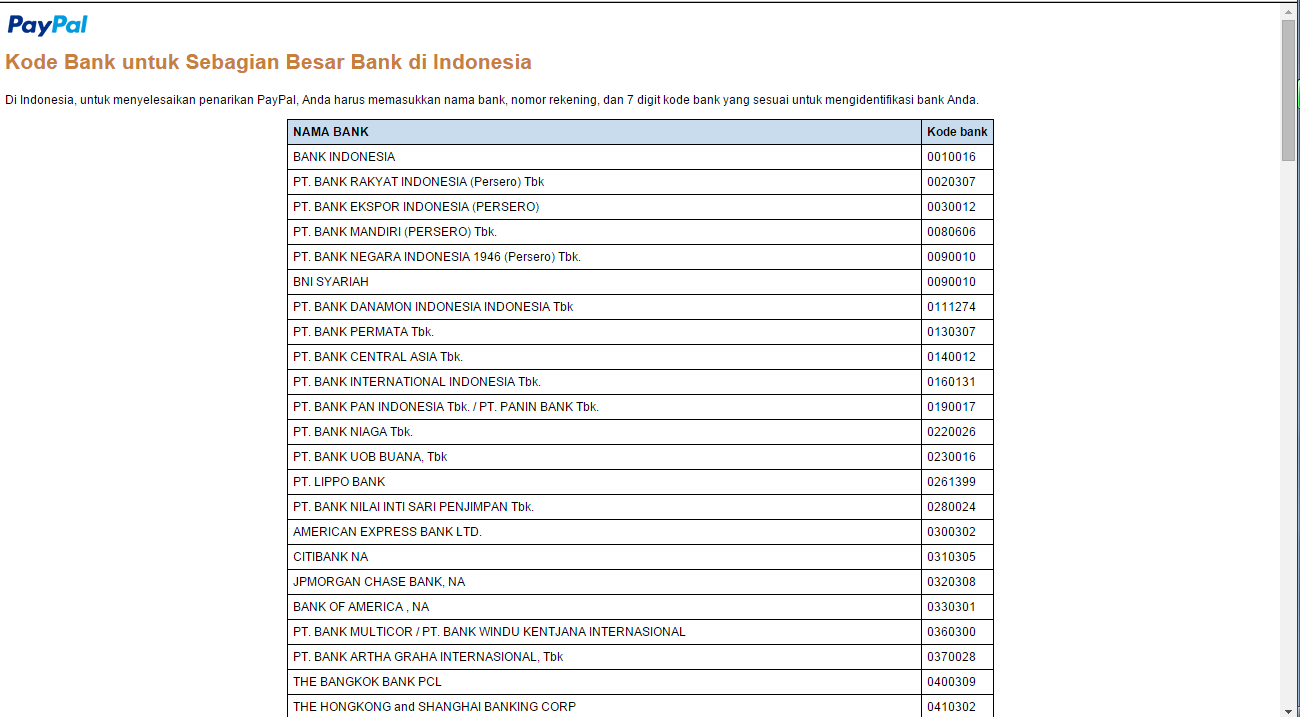
Task: Click AMERICAN EXPRESS BANK LTD.
Action: coord(387,532)
